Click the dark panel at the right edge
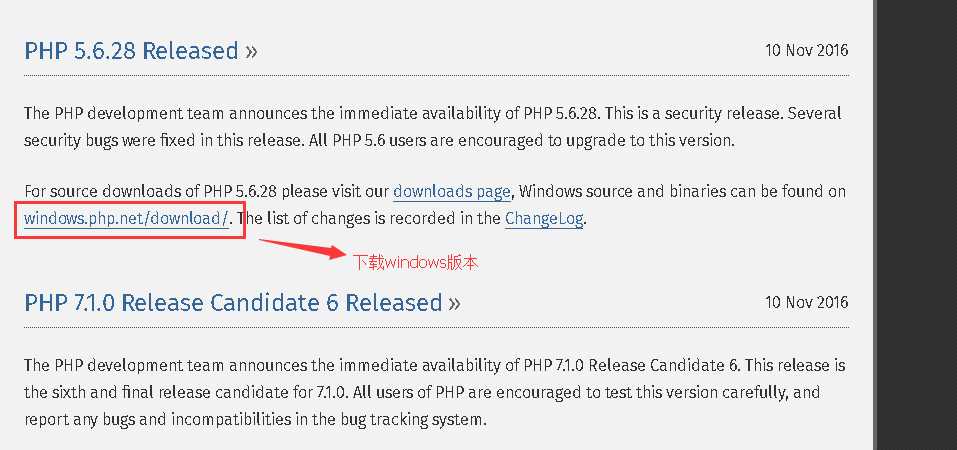The image size is (957, 450). (x=915, y=225)
